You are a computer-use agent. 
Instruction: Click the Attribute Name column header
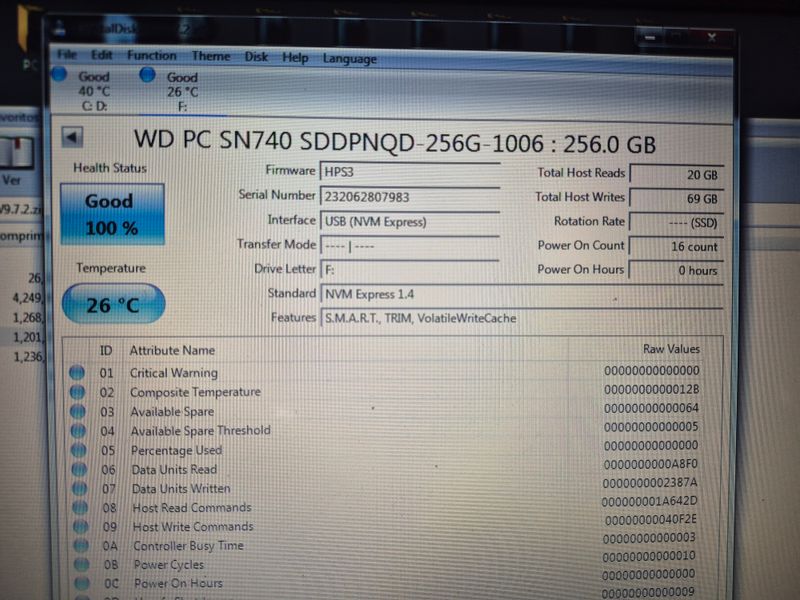point(172,351)
